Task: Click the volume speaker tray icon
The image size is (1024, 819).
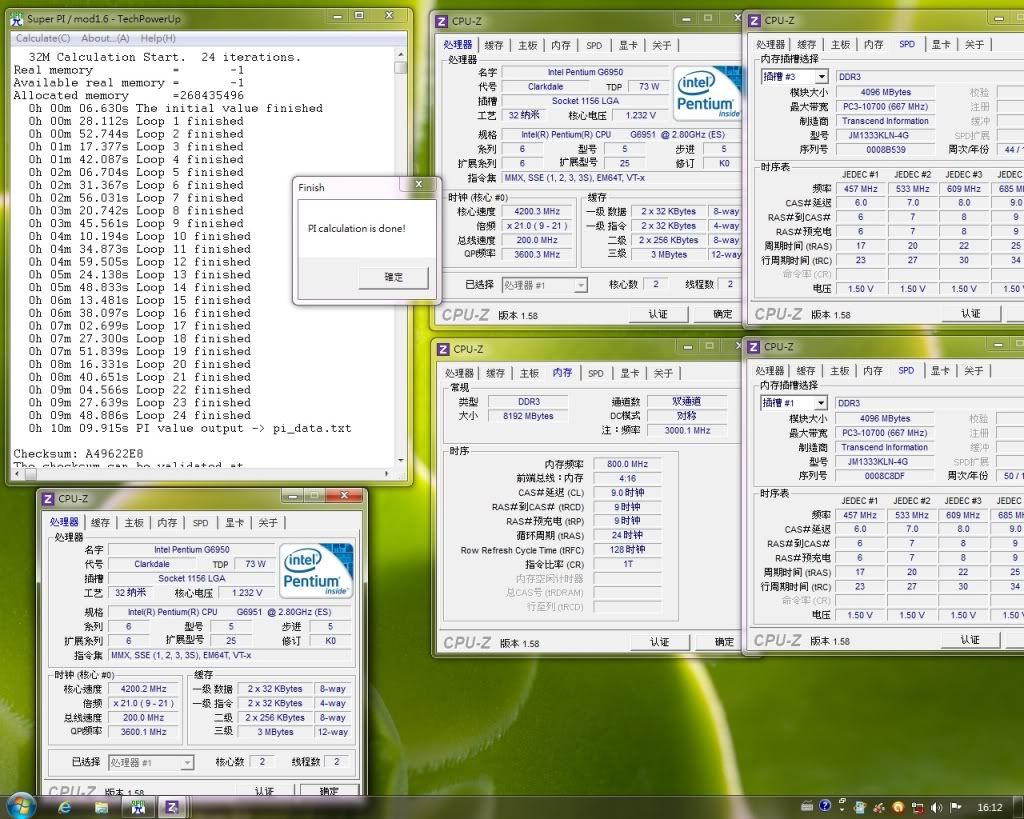Action: [936, 807]
